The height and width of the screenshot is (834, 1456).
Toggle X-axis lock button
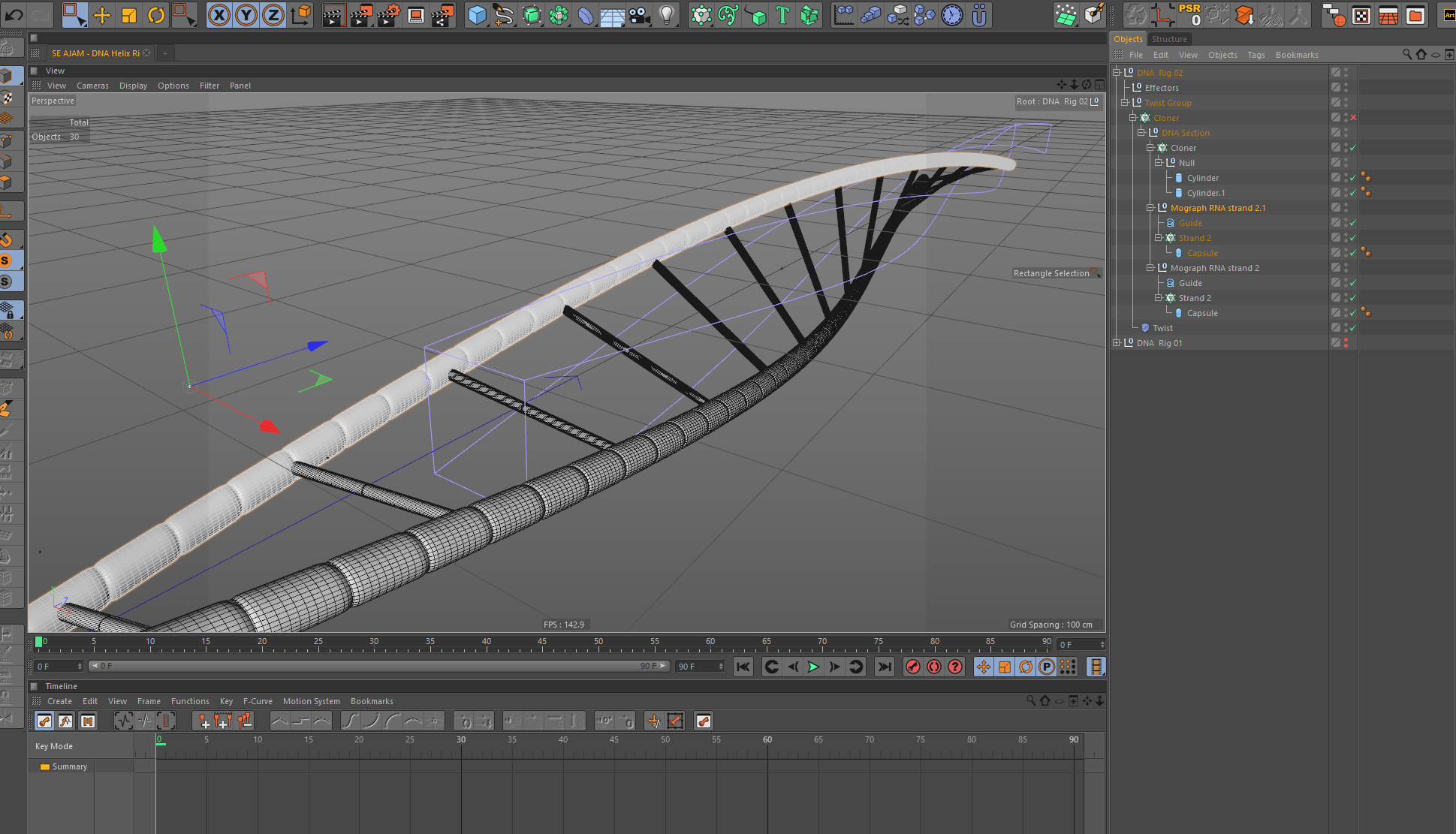(x=219, y=15)
